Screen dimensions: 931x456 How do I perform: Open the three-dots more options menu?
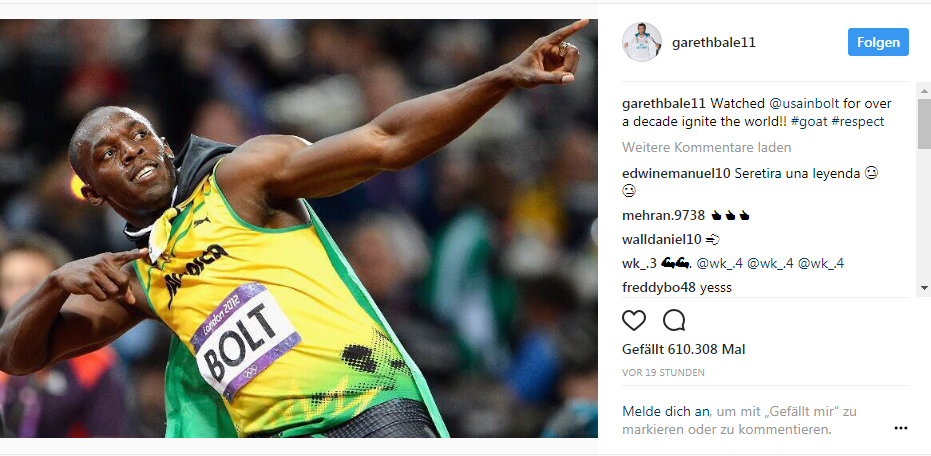click(x=901, y=428)
